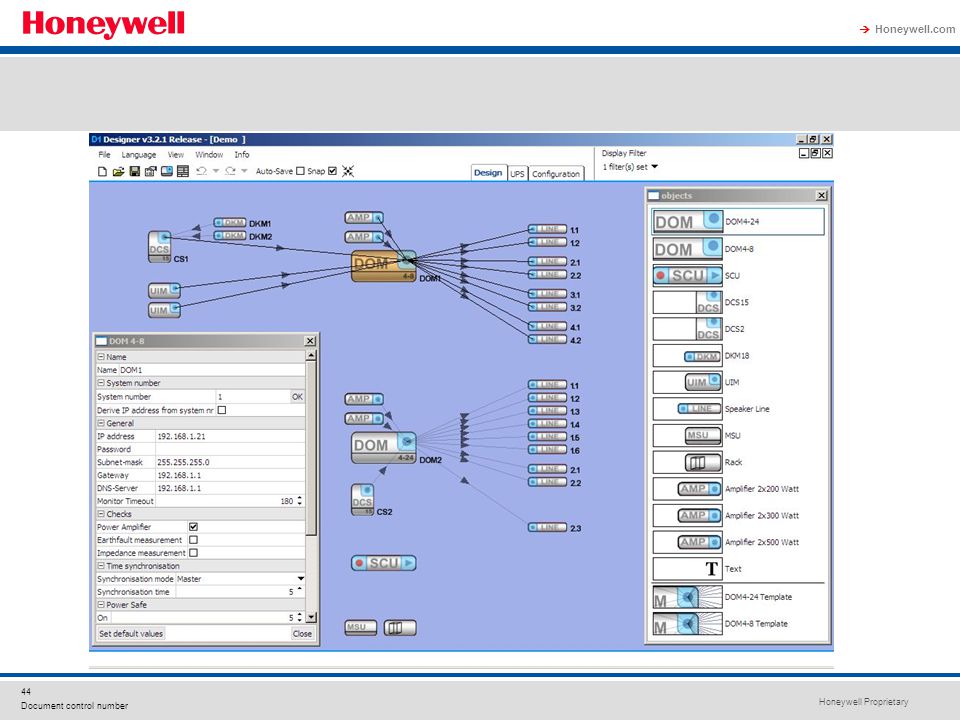Screen dimensions: 960x720
Task: Select the DKM1 node
Action: tap(230, 222)
